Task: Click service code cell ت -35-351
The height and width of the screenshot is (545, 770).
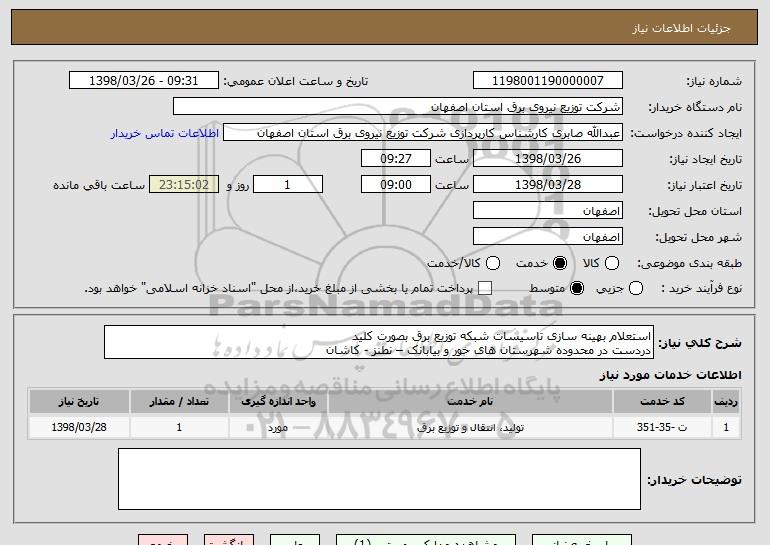Action: point(662,427)
